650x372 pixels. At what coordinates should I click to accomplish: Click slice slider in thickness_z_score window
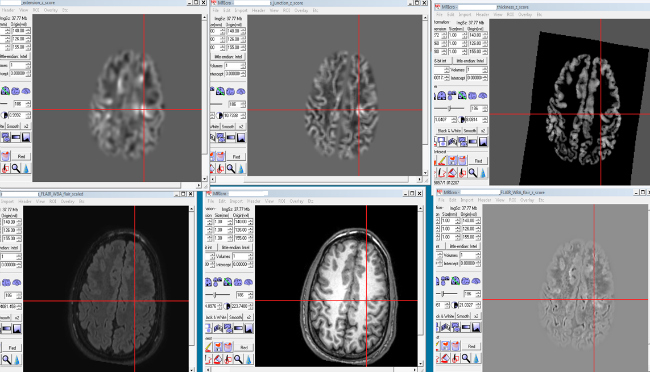coord(450,108)
